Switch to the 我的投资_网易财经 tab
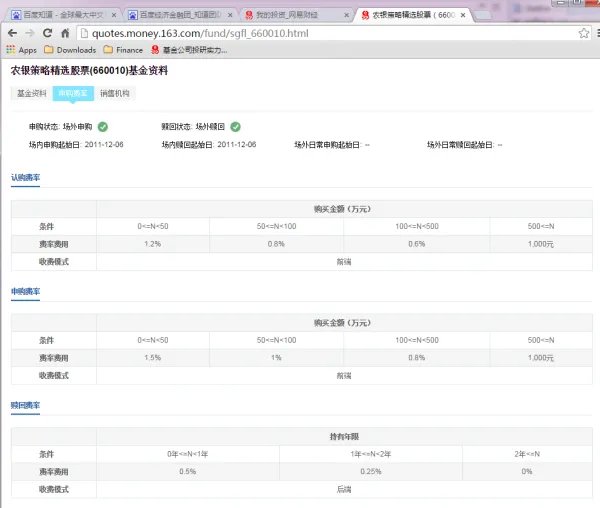The height and width of the screenshot is (508, 600). coord(295,15)
